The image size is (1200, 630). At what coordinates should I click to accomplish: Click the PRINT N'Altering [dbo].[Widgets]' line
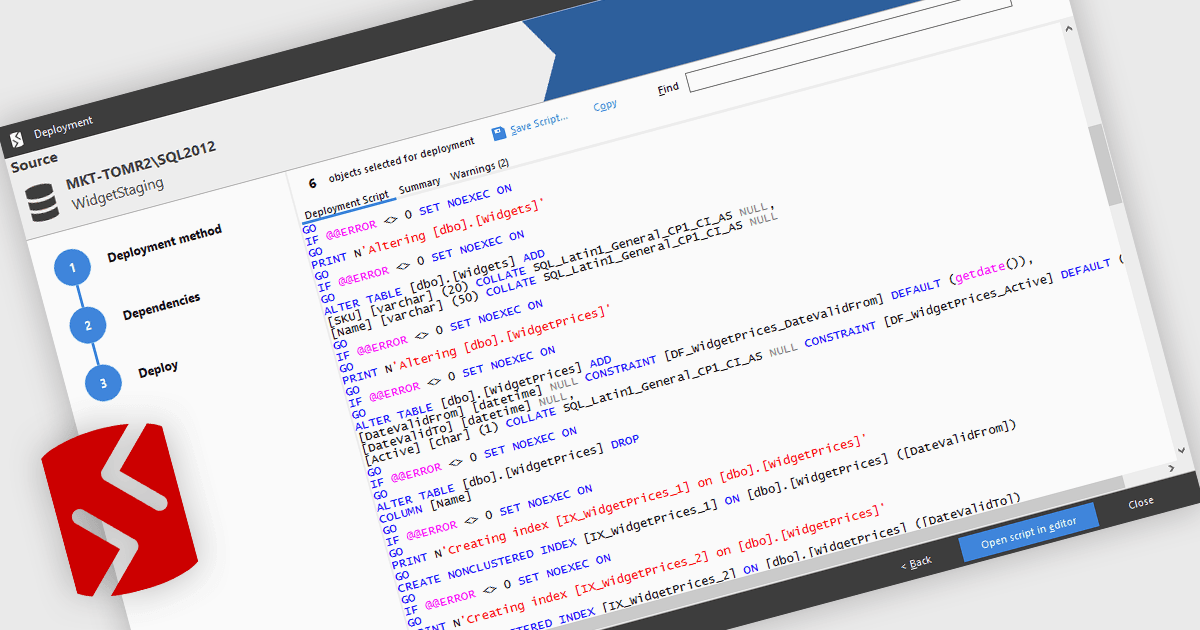[x=427, y=233]
